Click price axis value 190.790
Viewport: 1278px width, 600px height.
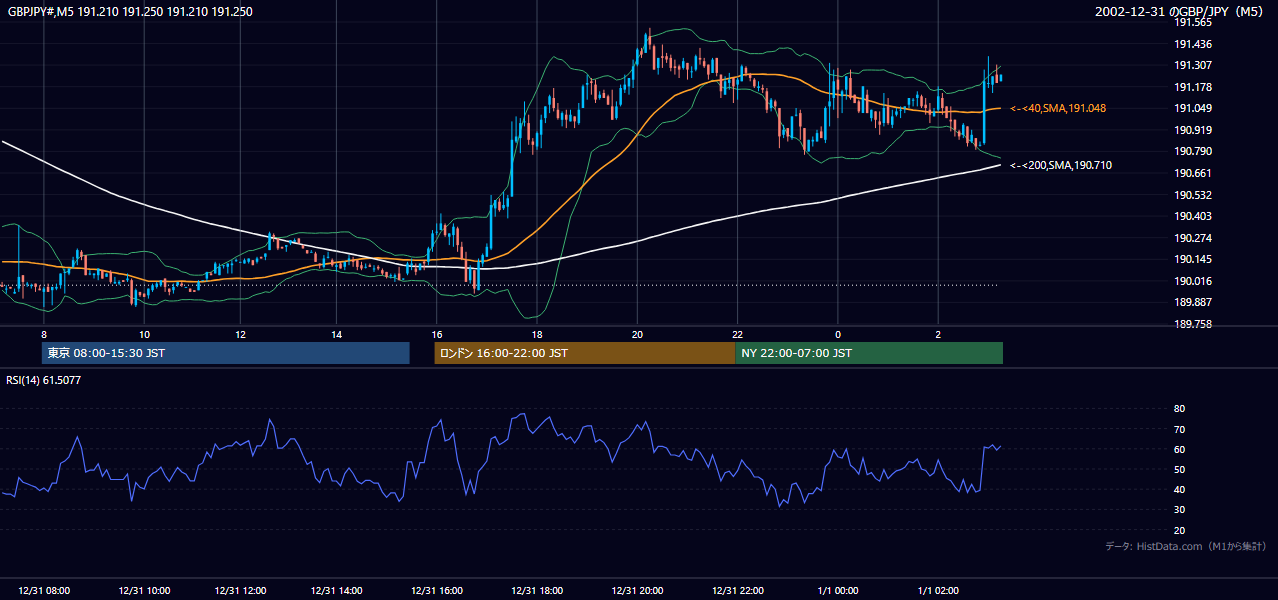pos(1192,151)
